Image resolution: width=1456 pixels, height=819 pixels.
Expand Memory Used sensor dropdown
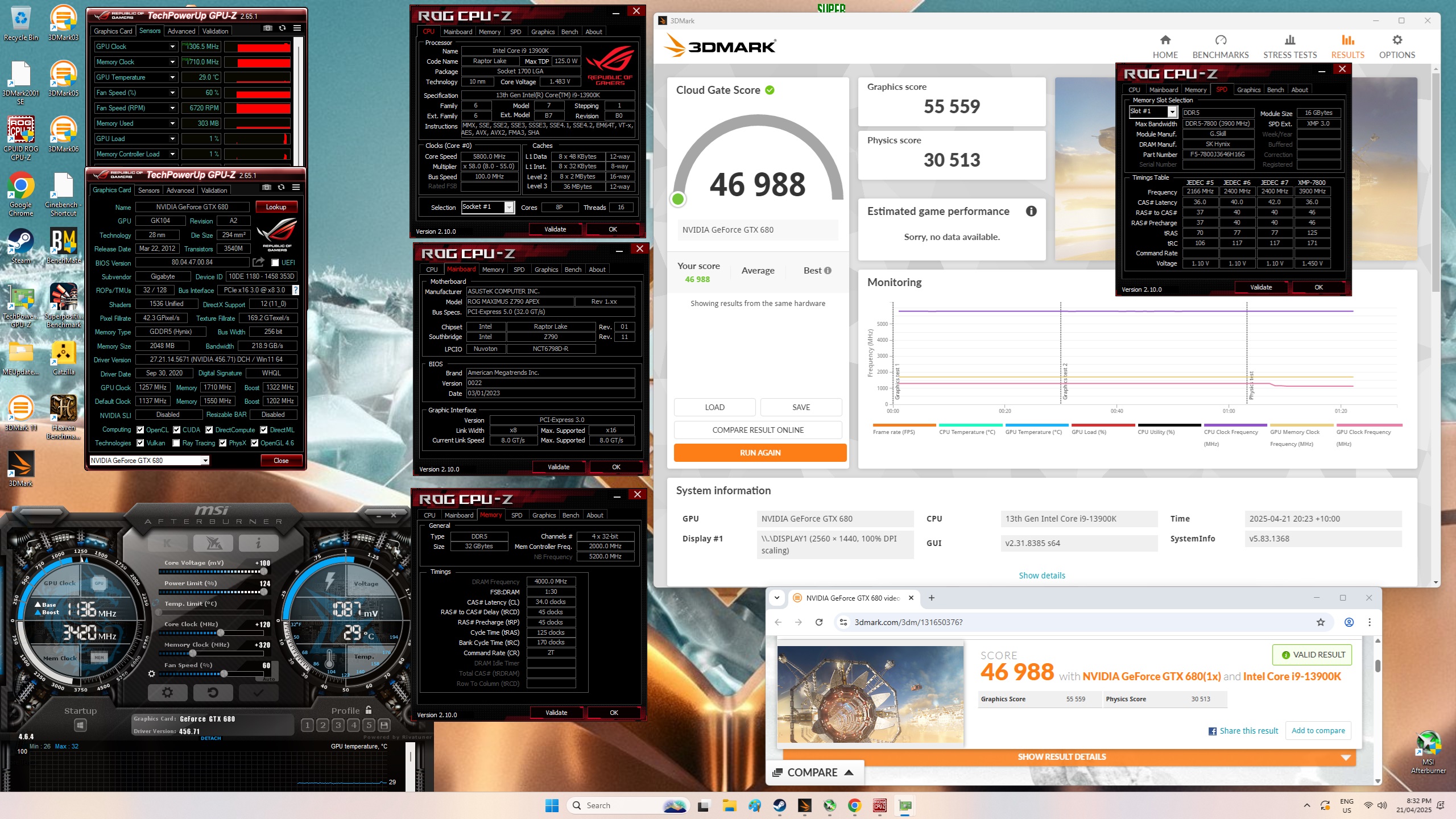[x=172, y=123]
